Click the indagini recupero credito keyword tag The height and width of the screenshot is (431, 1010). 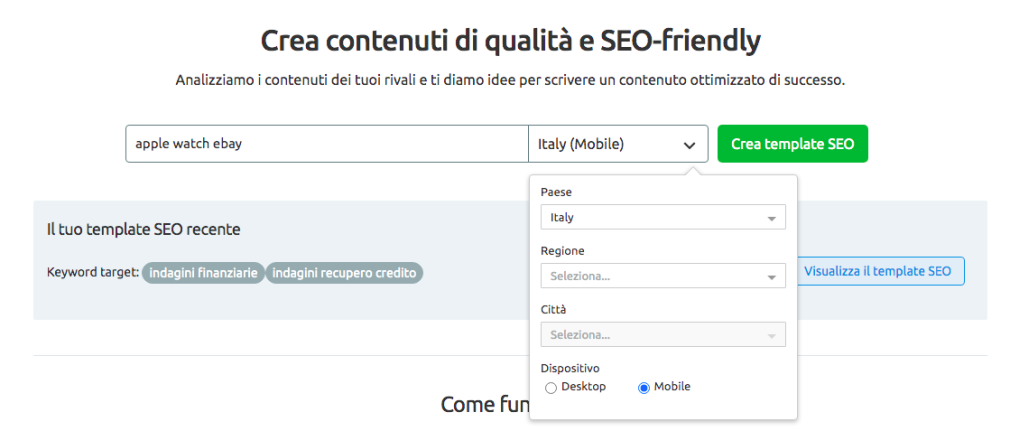(x=345, y=273)
